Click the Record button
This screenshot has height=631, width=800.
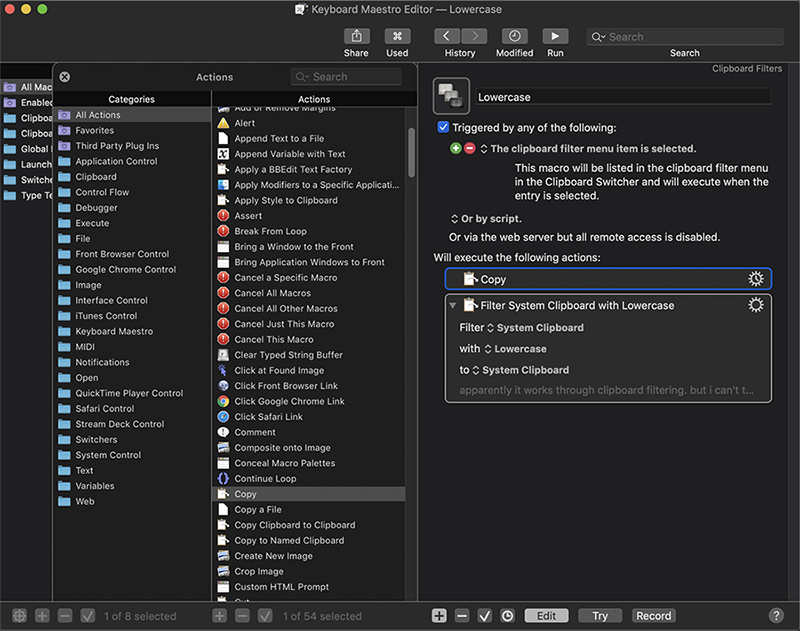[x=654, y=616]
